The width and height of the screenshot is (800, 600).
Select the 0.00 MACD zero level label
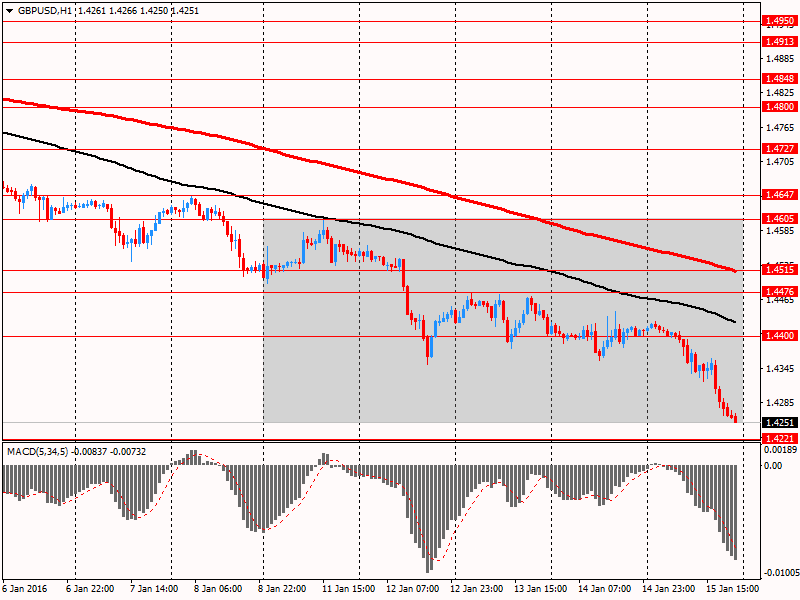point(773,465)
